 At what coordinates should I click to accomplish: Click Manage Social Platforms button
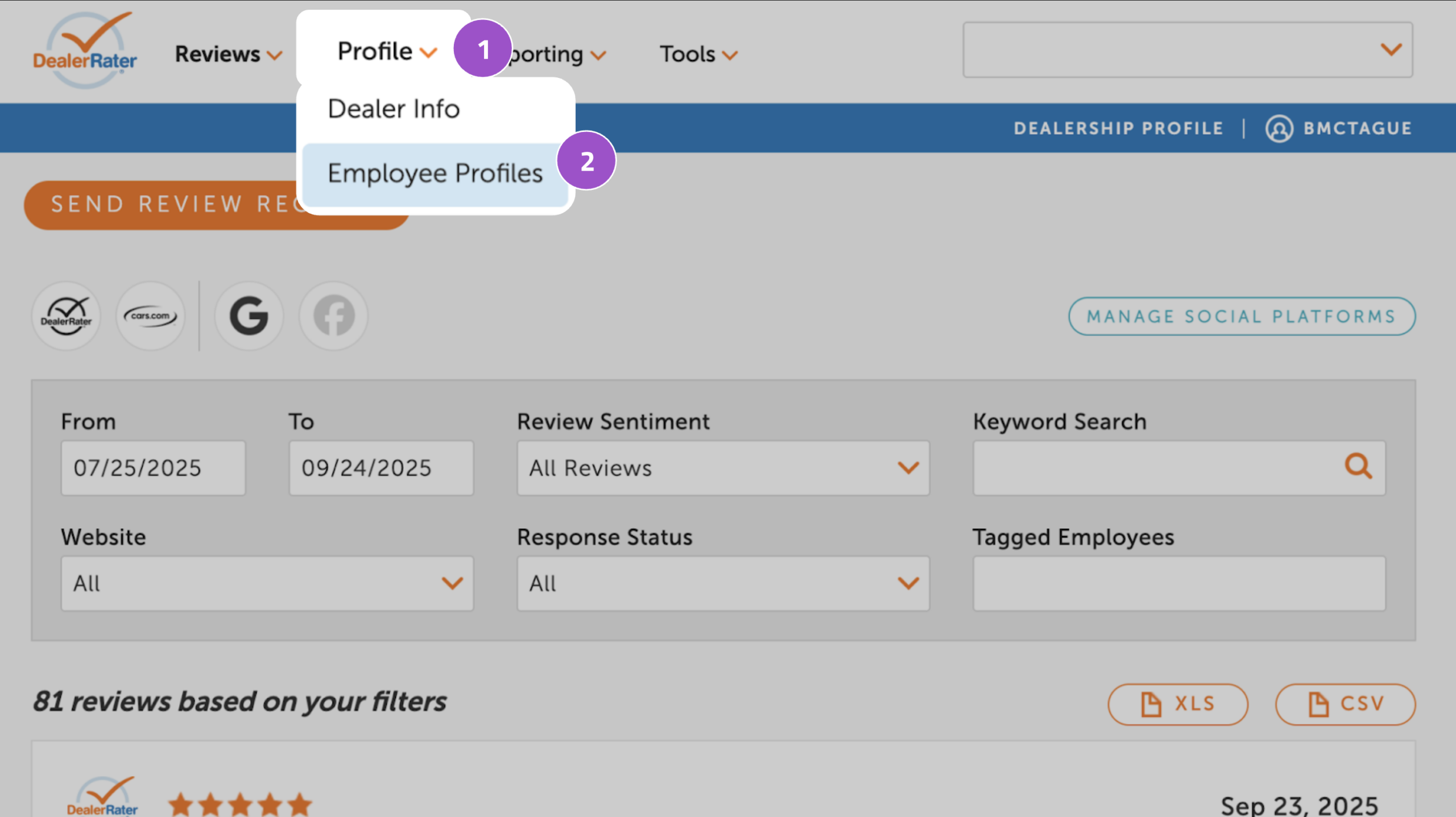(x=1242, y=316)
